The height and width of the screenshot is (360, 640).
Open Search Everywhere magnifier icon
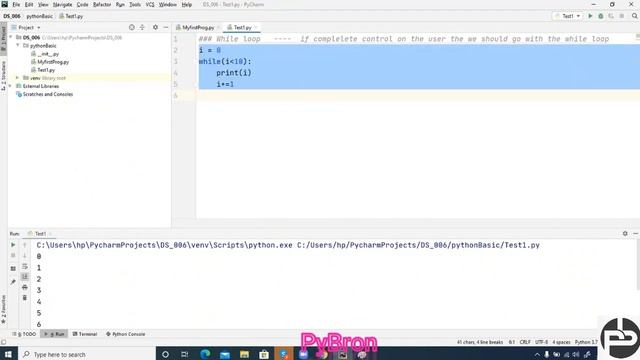635,16
